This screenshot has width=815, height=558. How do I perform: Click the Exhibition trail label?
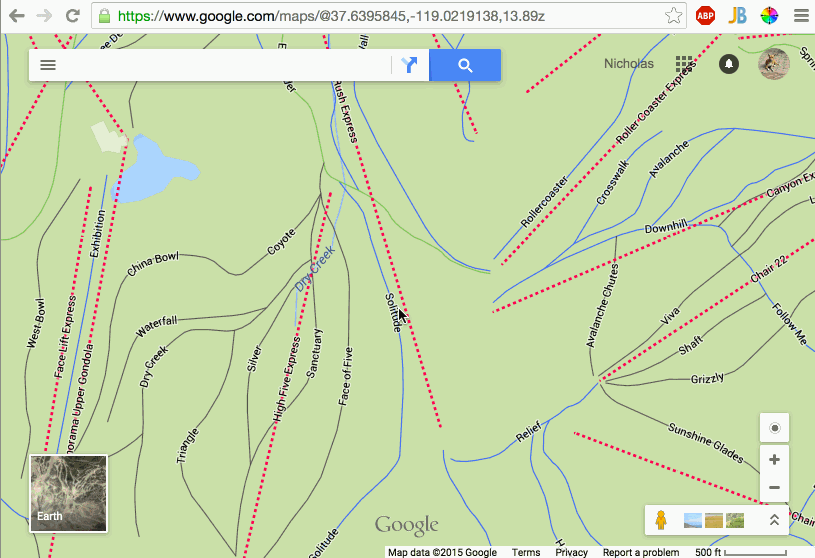[98, 233]
